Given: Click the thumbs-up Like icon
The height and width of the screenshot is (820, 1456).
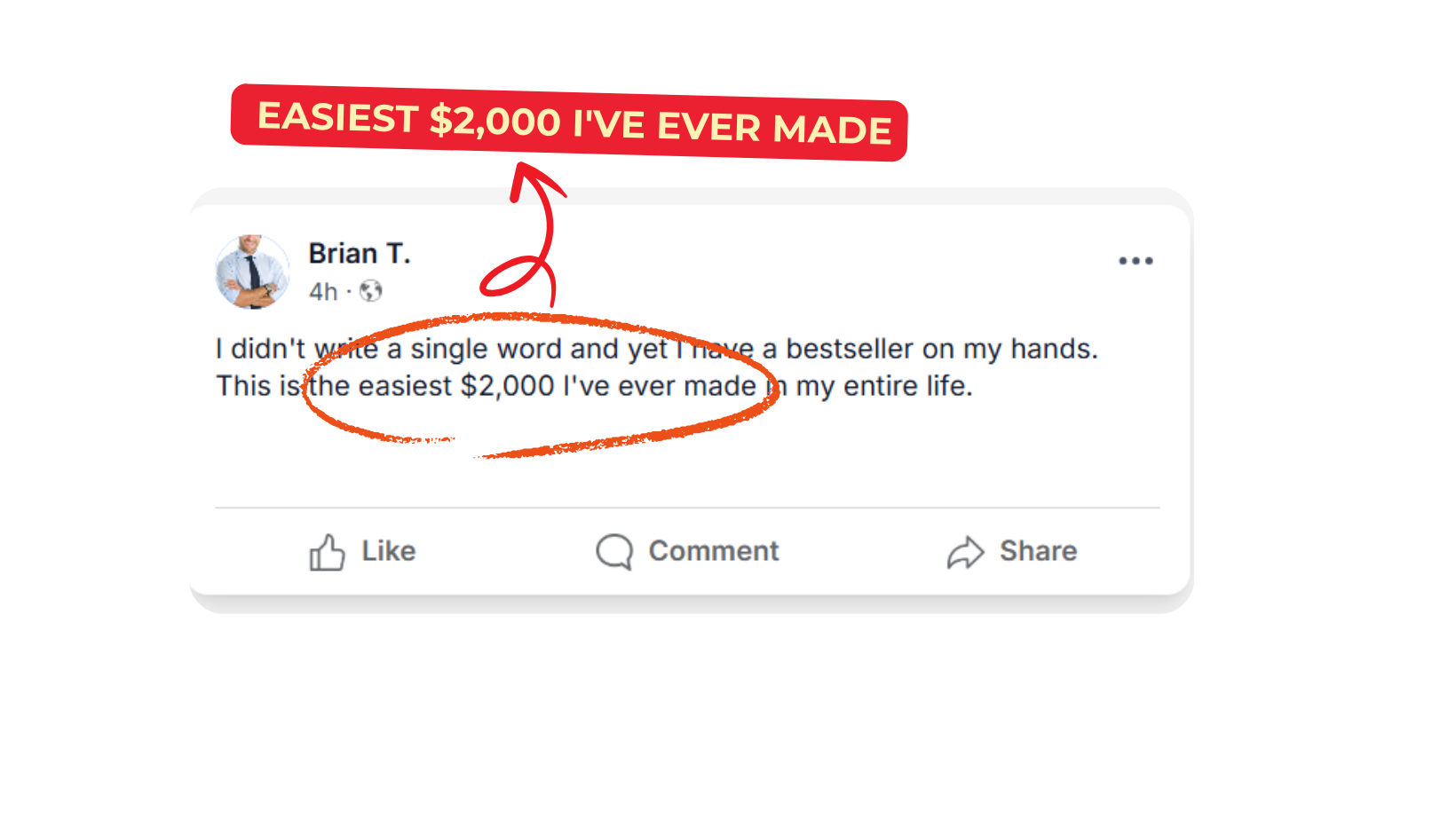Looking at the screenshot, I should click(x=327, y=552).
